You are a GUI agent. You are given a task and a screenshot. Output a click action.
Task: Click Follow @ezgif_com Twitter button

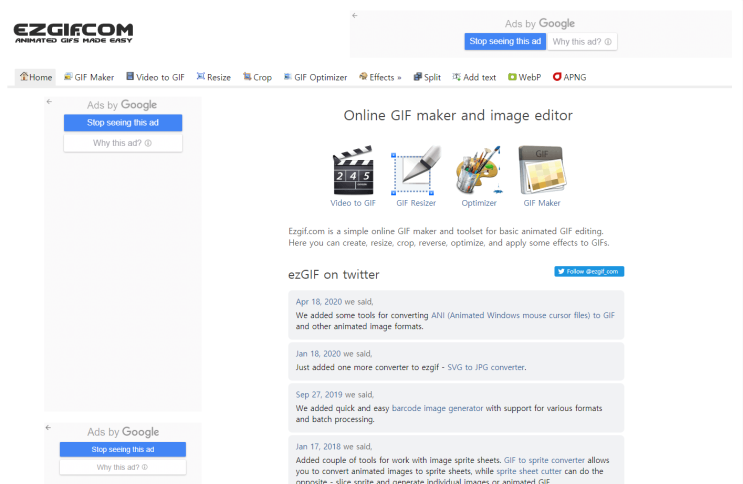pos(589,271)
